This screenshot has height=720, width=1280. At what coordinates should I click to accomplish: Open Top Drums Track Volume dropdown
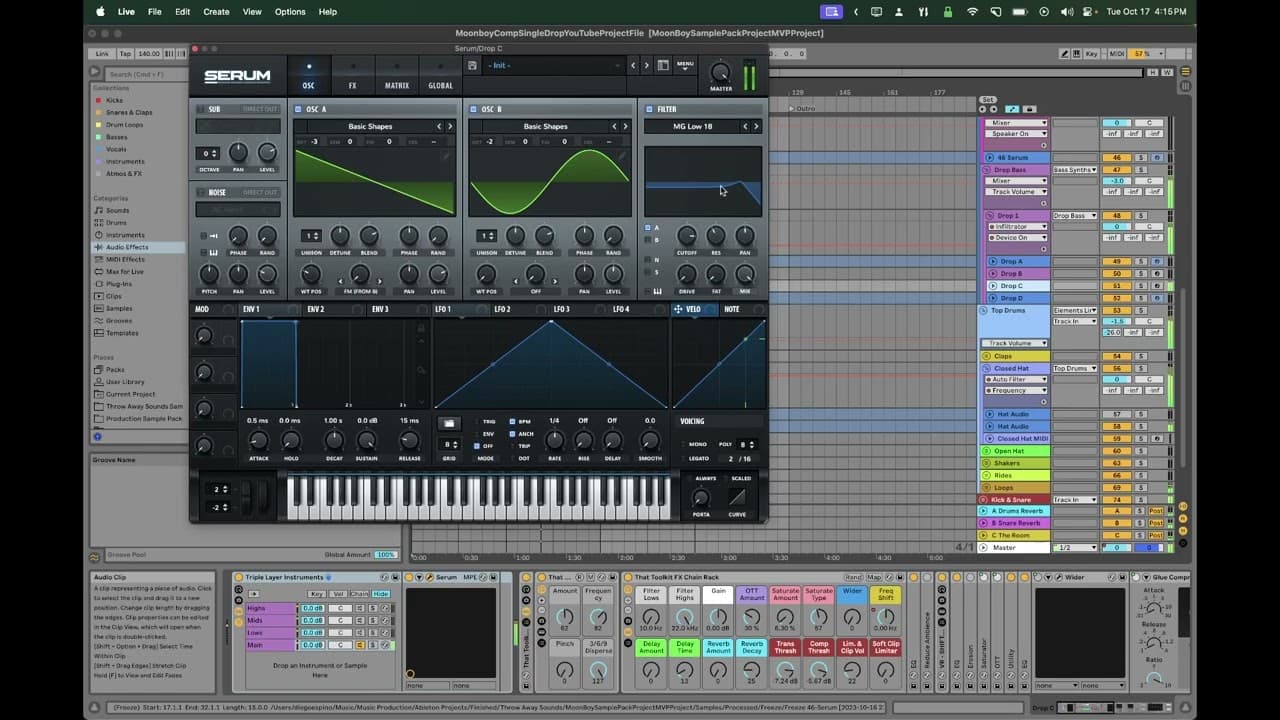[x=1014, y=343]
